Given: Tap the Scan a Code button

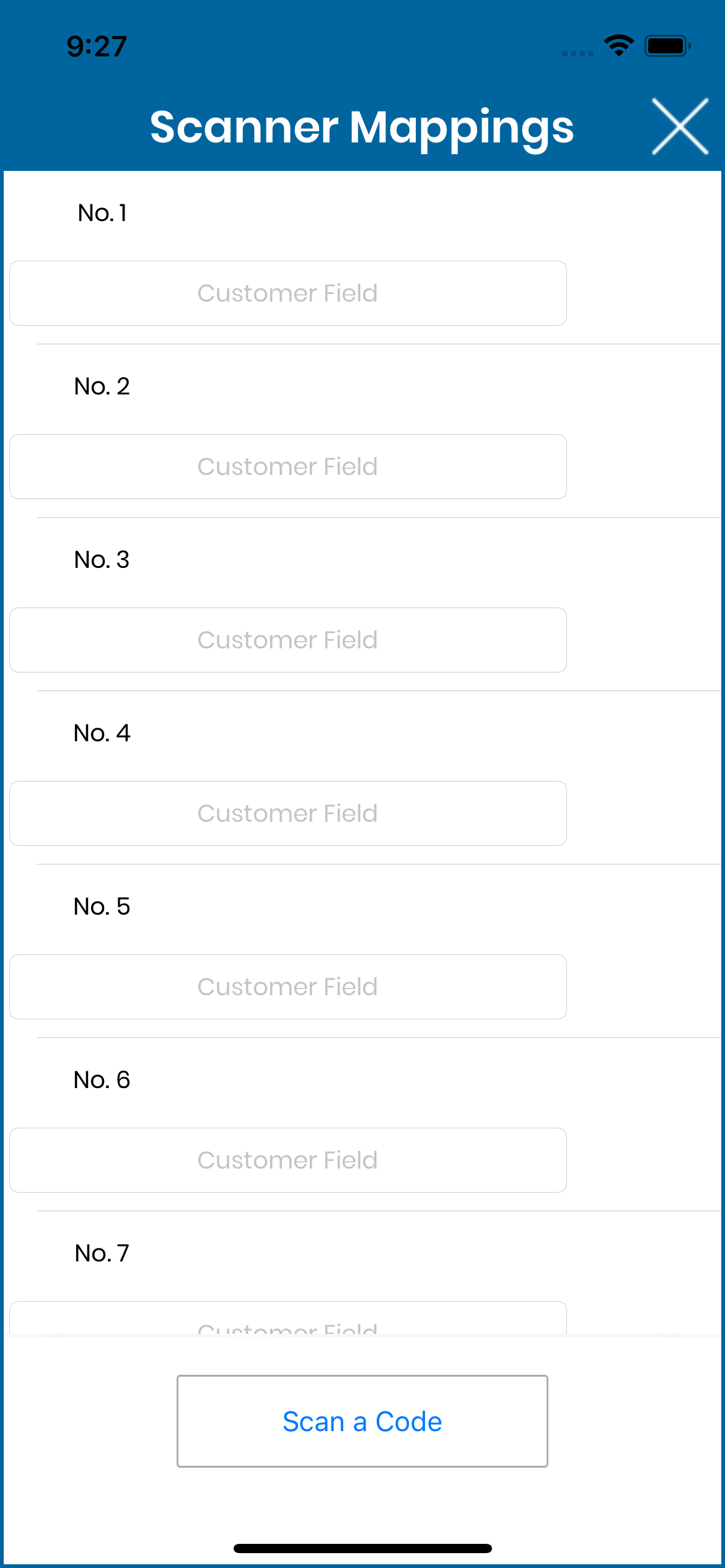Looking at the screenshot, I should pos(362,1421).
